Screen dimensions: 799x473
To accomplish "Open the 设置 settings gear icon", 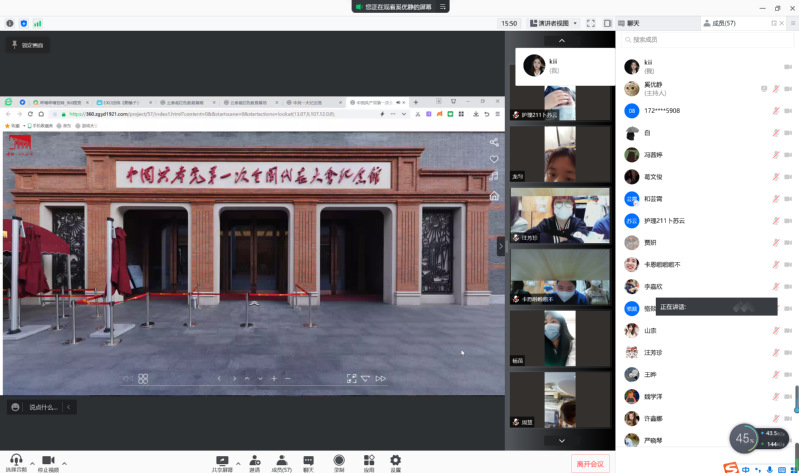I will (x=395, y=461).
